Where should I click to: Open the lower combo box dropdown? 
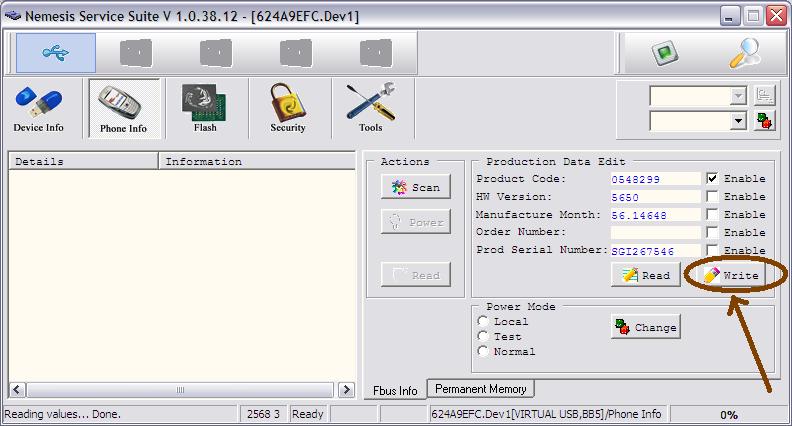(738, 121)
